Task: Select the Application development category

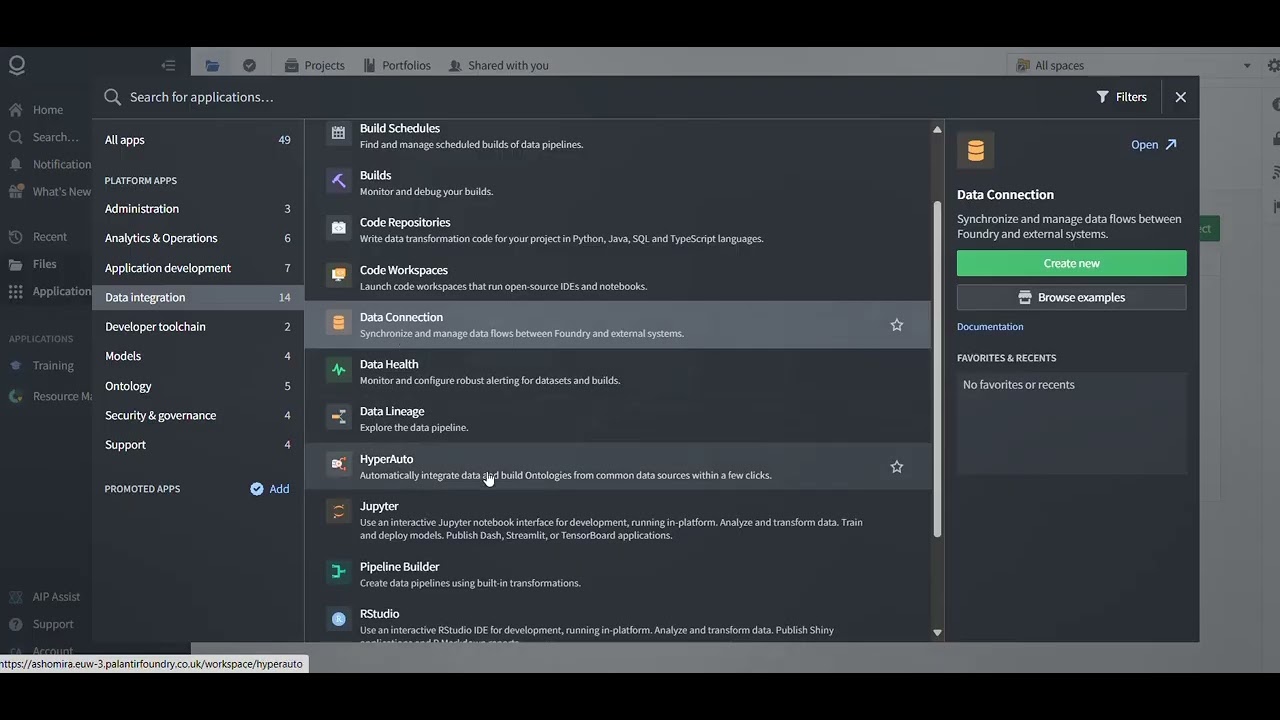Action: [198, 268]
